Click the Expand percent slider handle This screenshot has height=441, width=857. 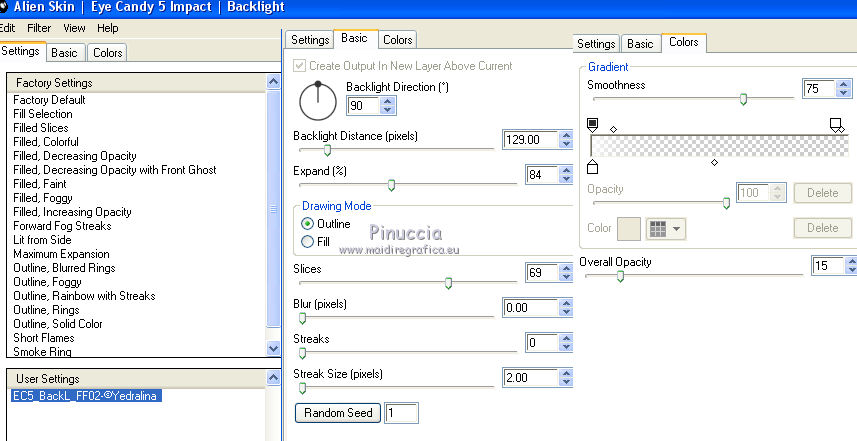coord(391,185)
